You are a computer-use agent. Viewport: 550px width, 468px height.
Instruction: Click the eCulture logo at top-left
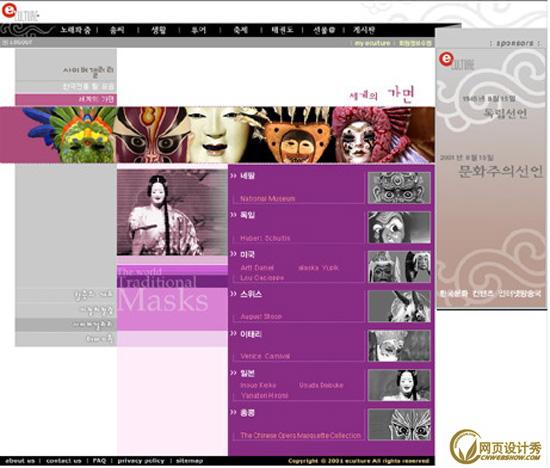(19, 12)
